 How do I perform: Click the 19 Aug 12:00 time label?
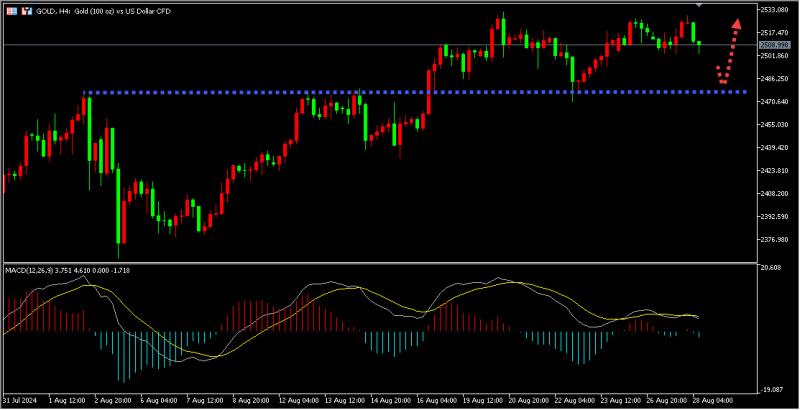(x=483, y=400)
